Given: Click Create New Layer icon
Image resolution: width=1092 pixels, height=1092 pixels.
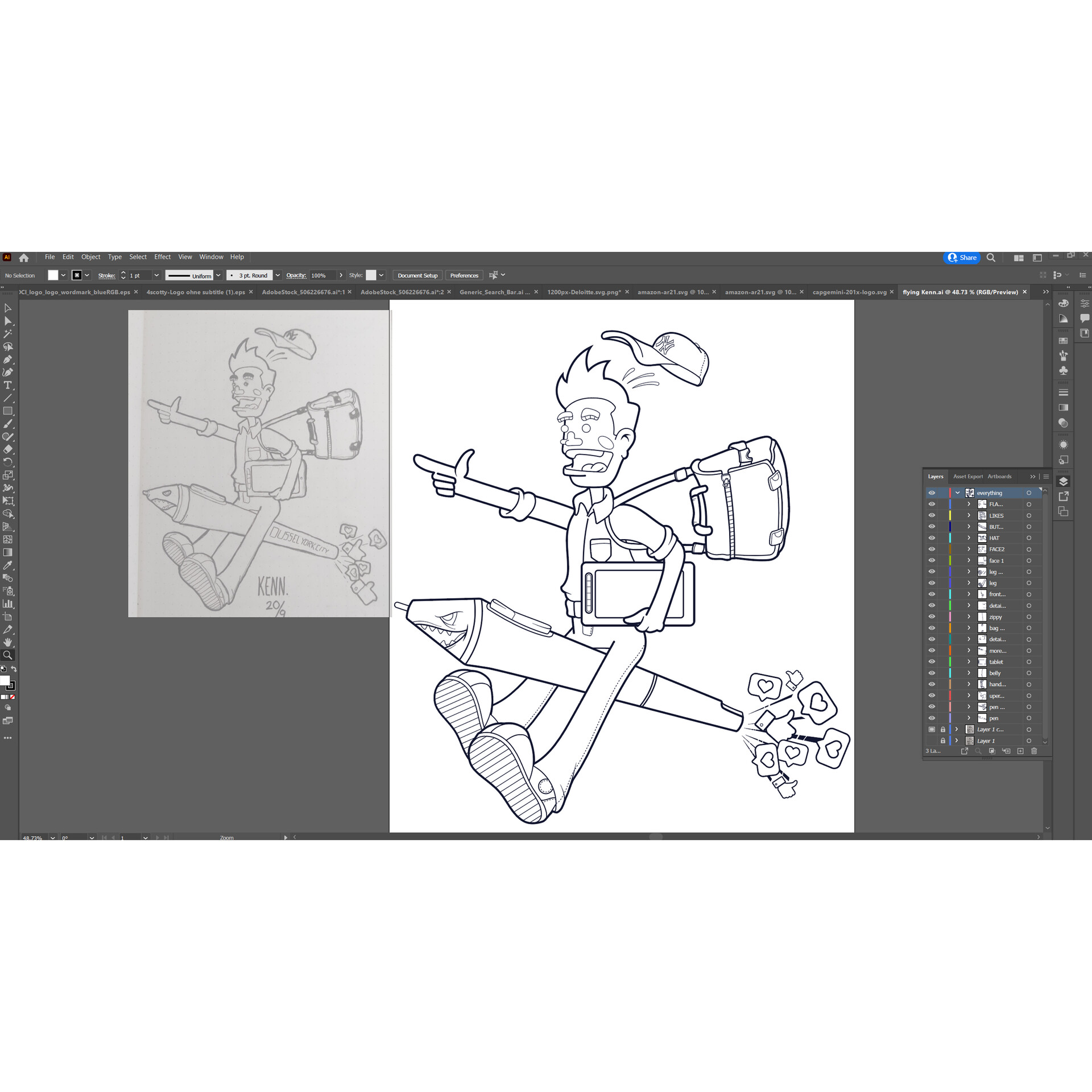Looking at the screenshot, I should tap(1020, 751).
